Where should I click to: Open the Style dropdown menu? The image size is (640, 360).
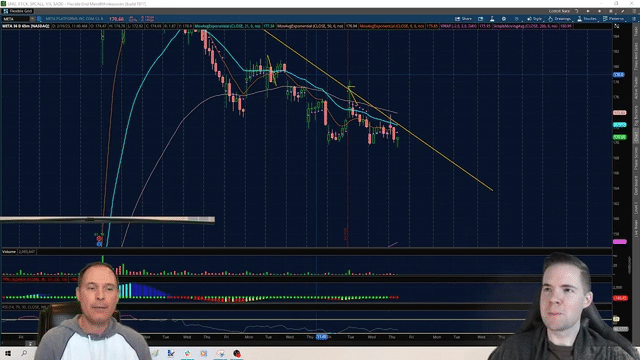(x=534, y=19)
